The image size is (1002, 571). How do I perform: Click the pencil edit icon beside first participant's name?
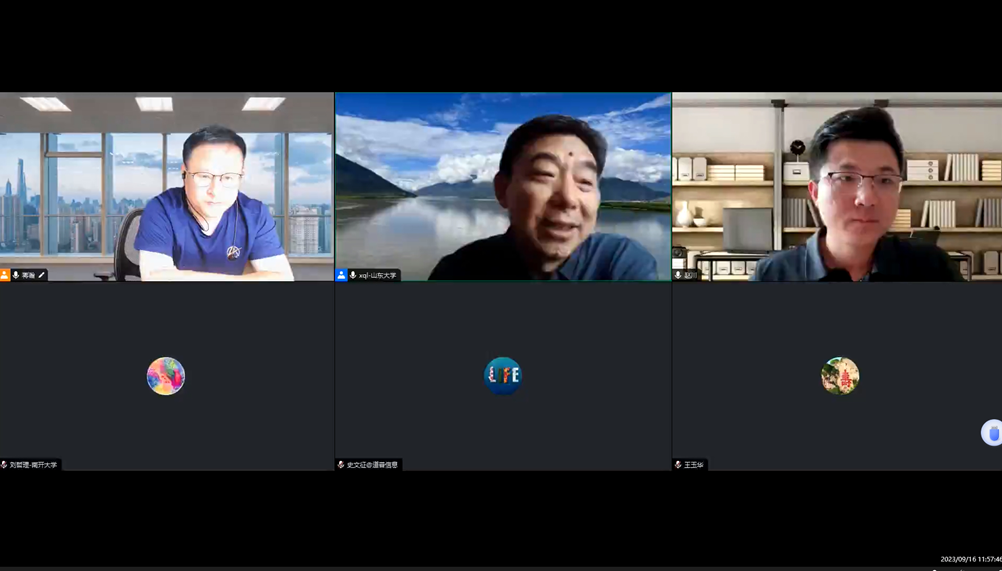pos(42,275)
